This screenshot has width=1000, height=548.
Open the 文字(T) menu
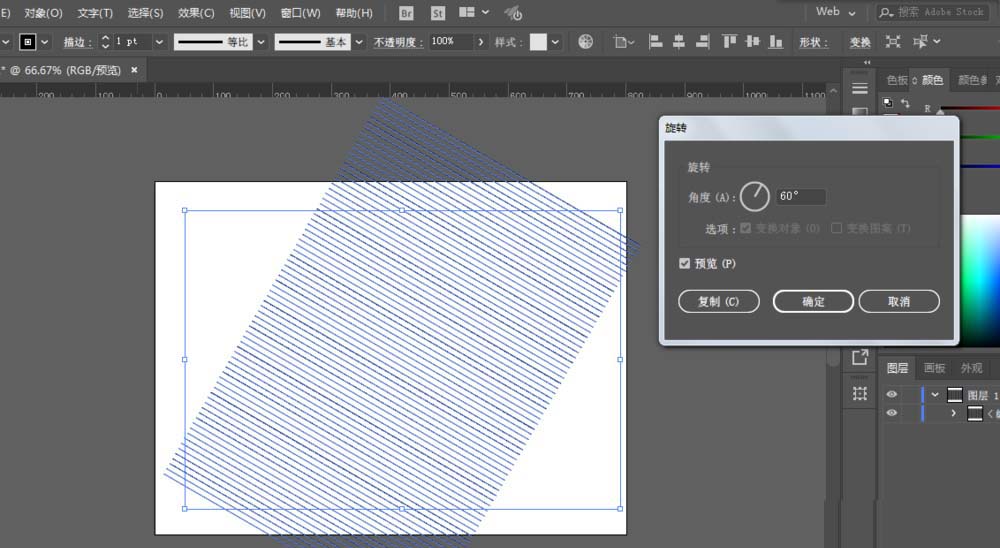(x=95, y=13)
